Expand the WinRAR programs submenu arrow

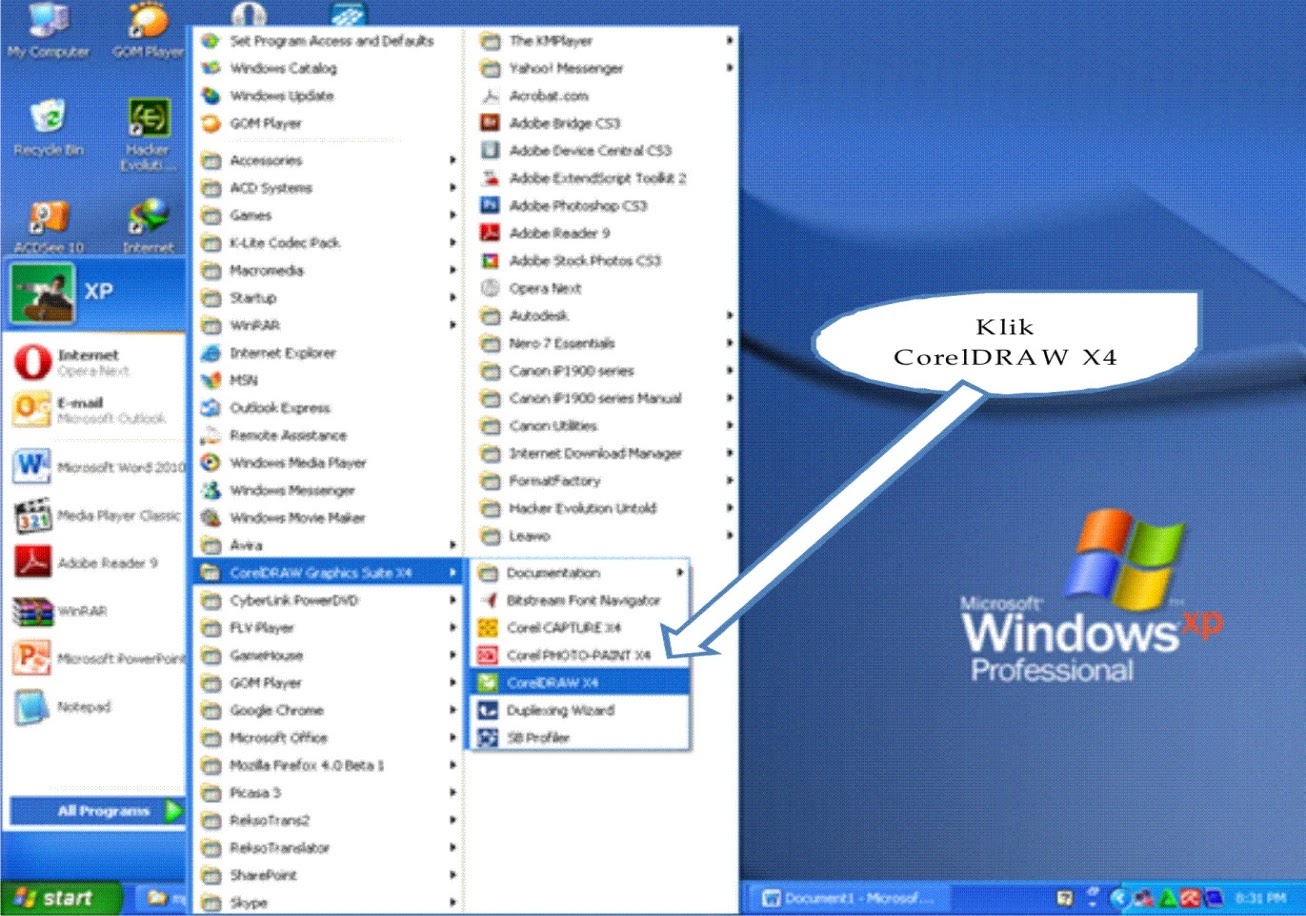click(x=453, y=325)
